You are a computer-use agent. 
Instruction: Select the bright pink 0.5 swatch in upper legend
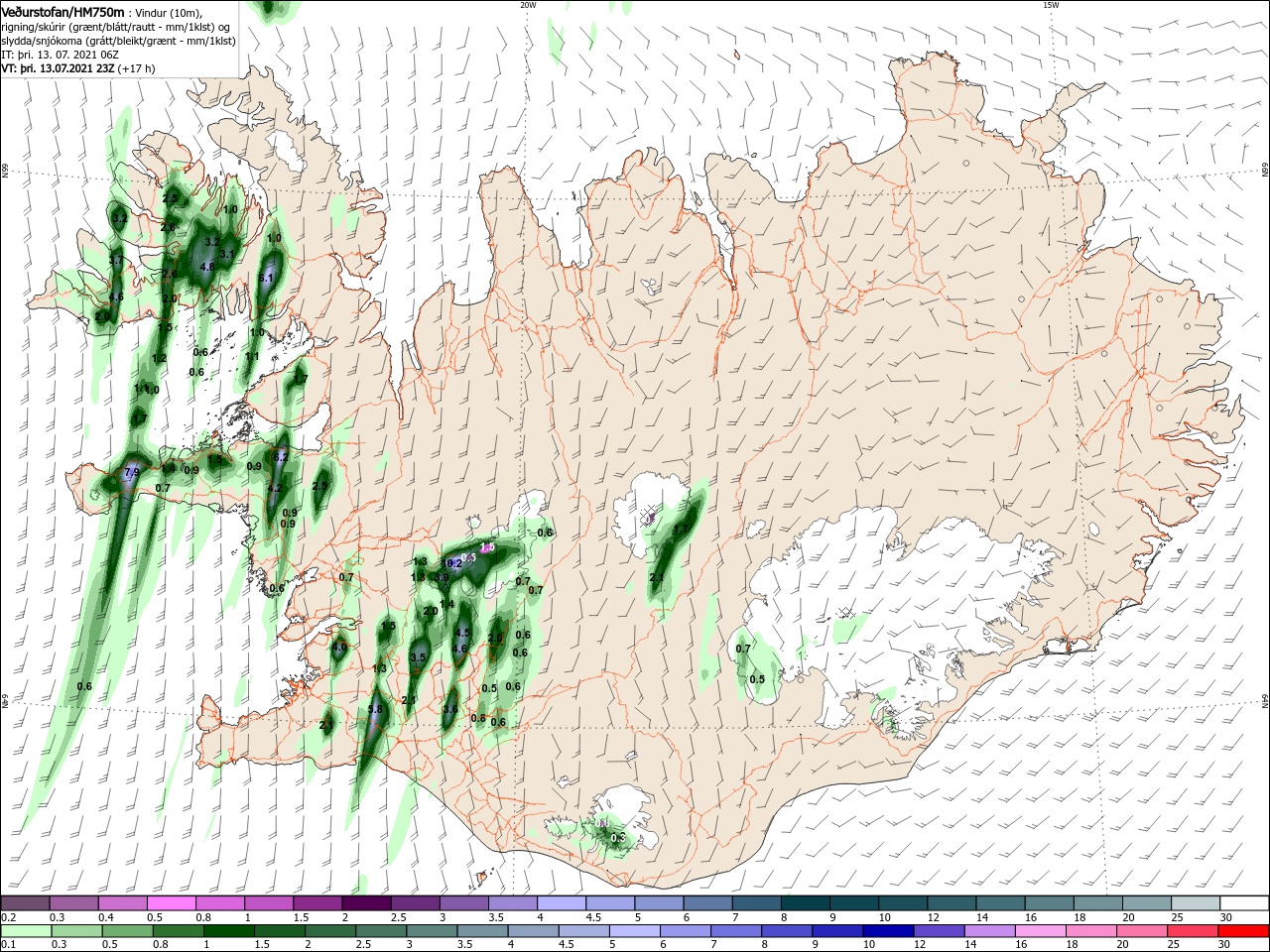(x=171, y=902)
